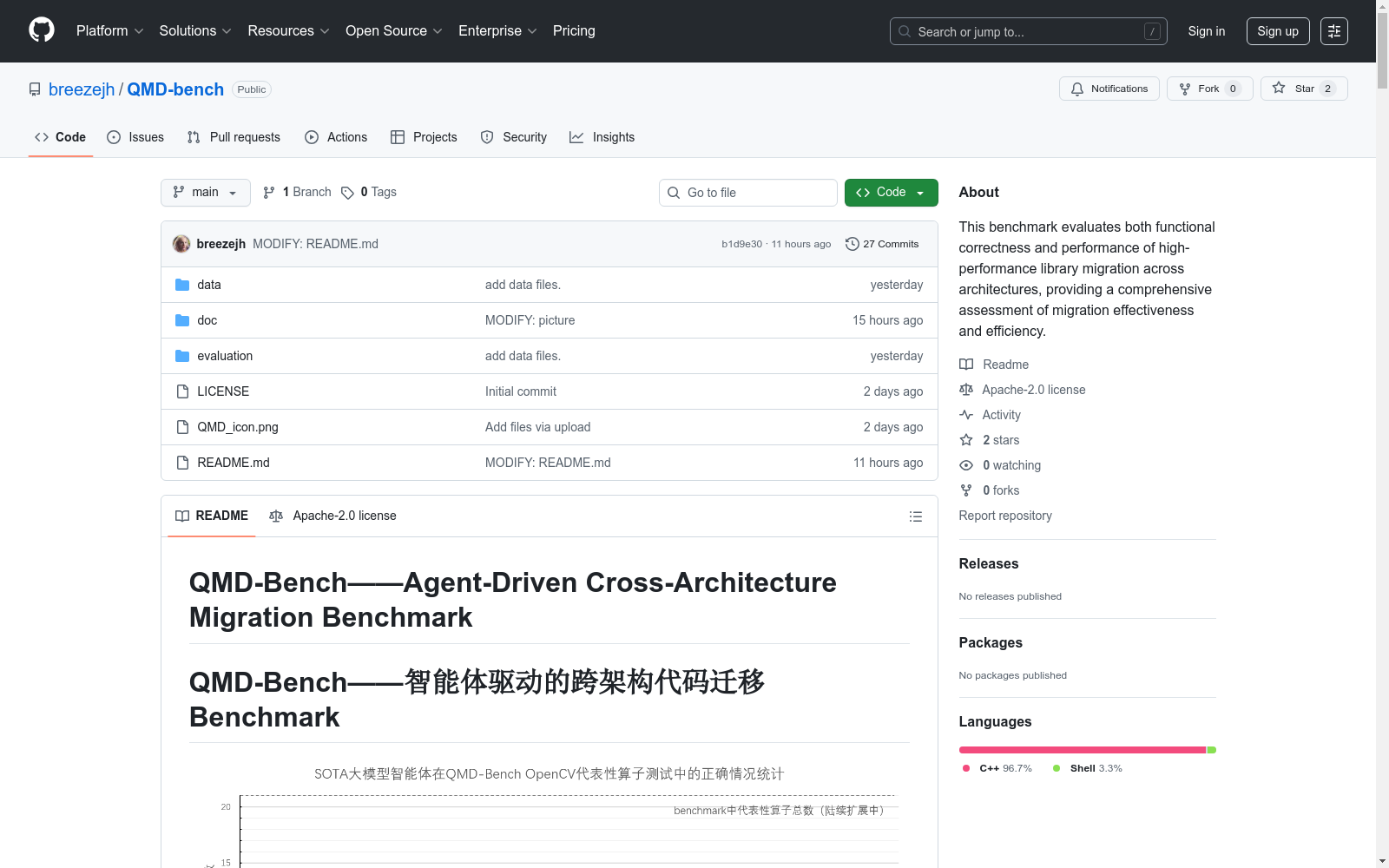Screen dimensions: 1389x868
Task: Switch to the Security tab
Action: 514,137
